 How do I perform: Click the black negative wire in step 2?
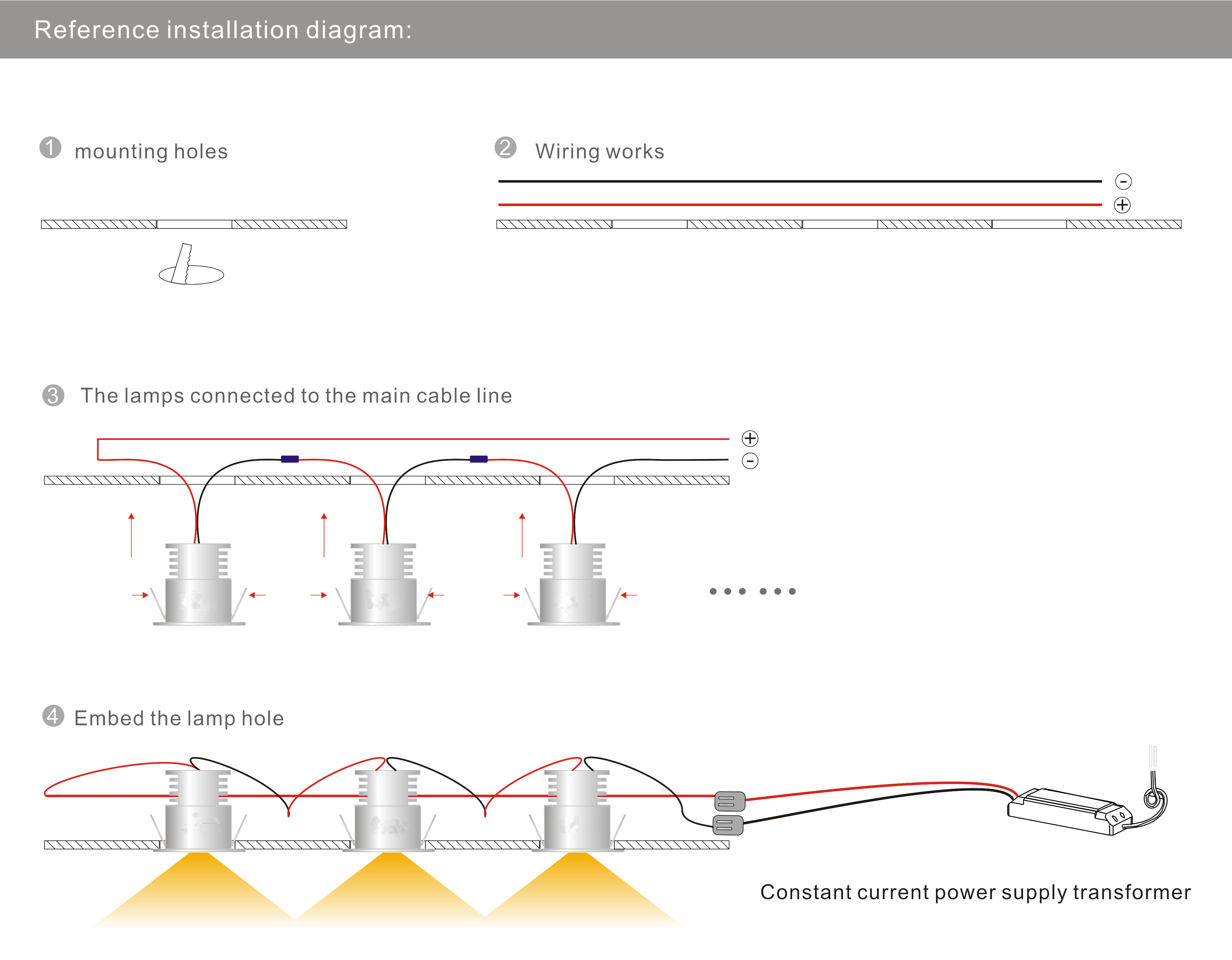coord(800,182)
